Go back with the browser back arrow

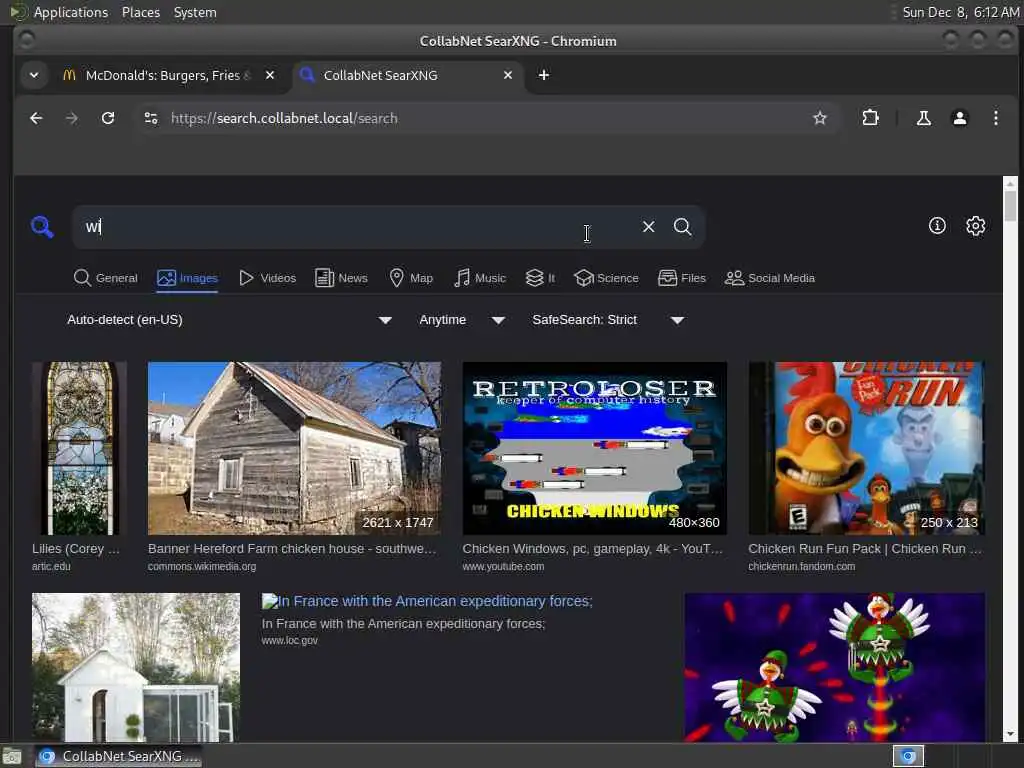coord(37,118)
